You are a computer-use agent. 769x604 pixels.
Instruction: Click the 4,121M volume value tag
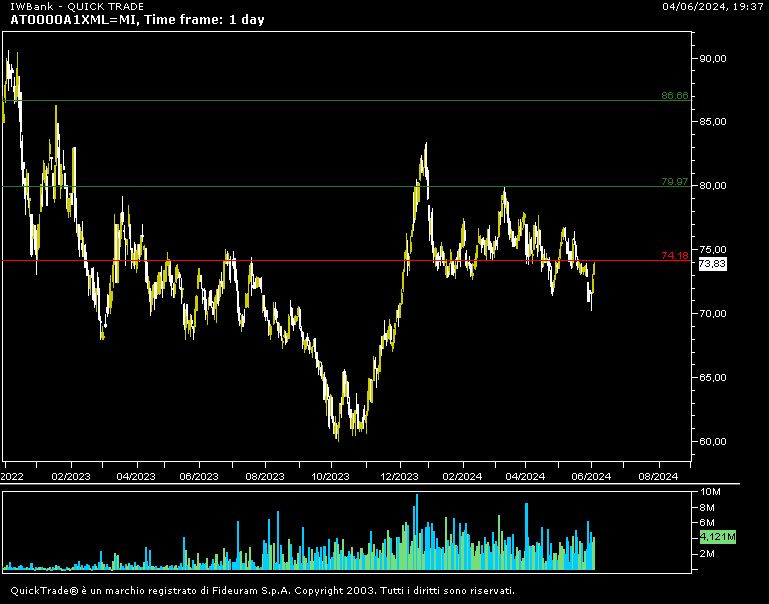[717, 537]
